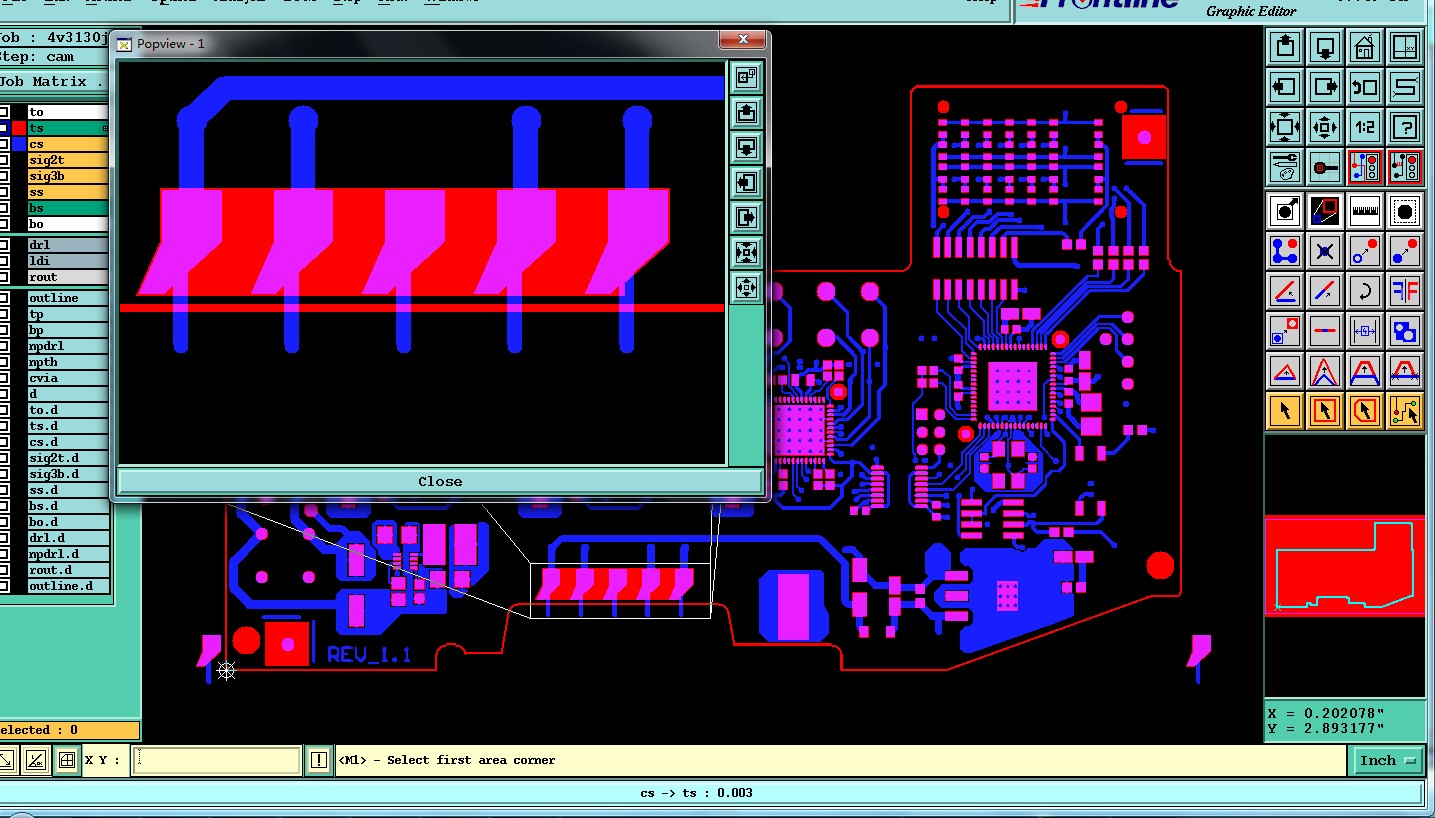The height and width of the screenshot is (818, 1435).
Task: Select the 'mpdrl' layer row
Action: click(x=67, y=346)
